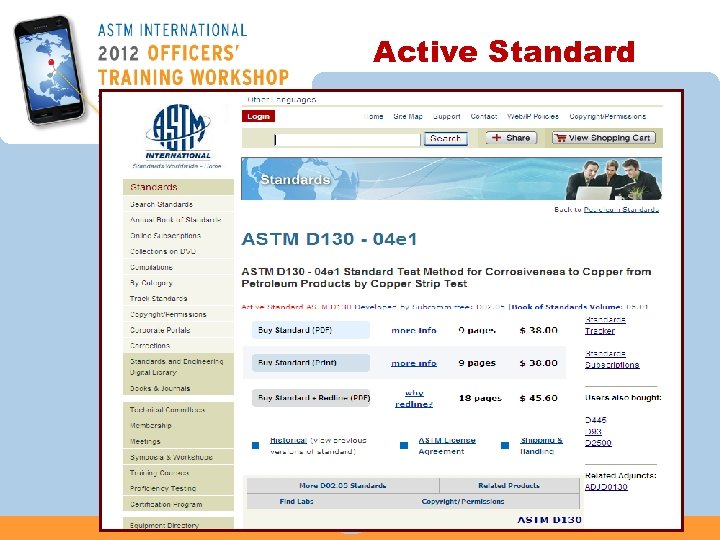Open Technical Committees sidebar item
Screen dimensions: 720x540
click(167, 410)
